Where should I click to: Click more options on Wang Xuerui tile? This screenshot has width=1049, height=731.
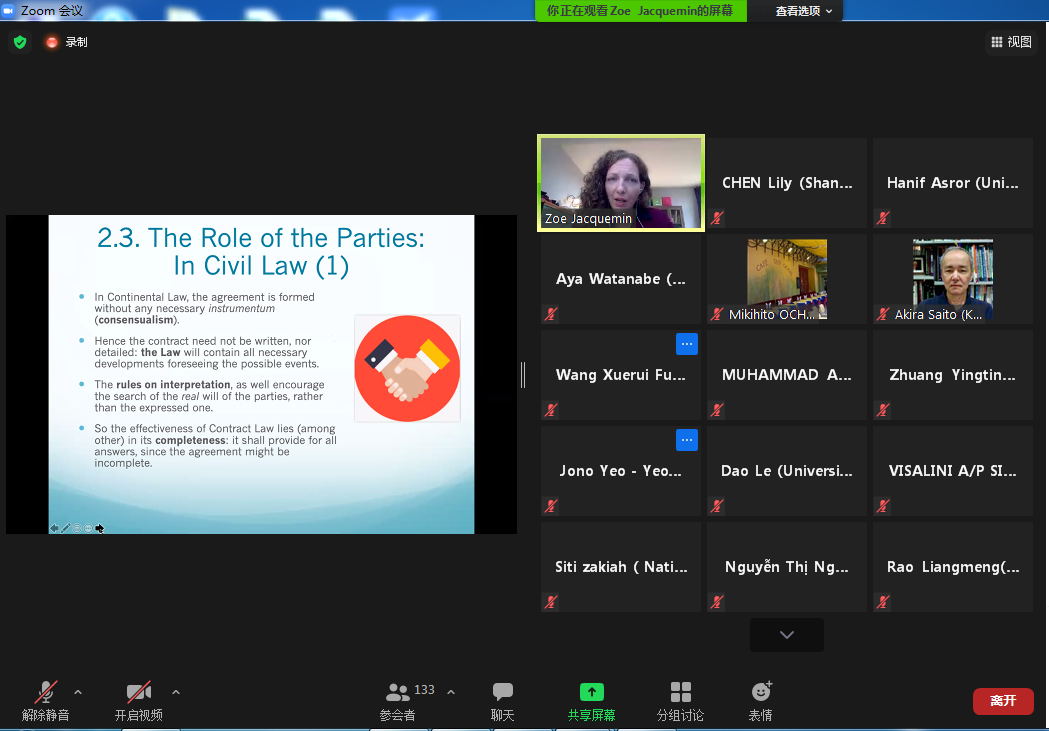[x=686, y=344]
